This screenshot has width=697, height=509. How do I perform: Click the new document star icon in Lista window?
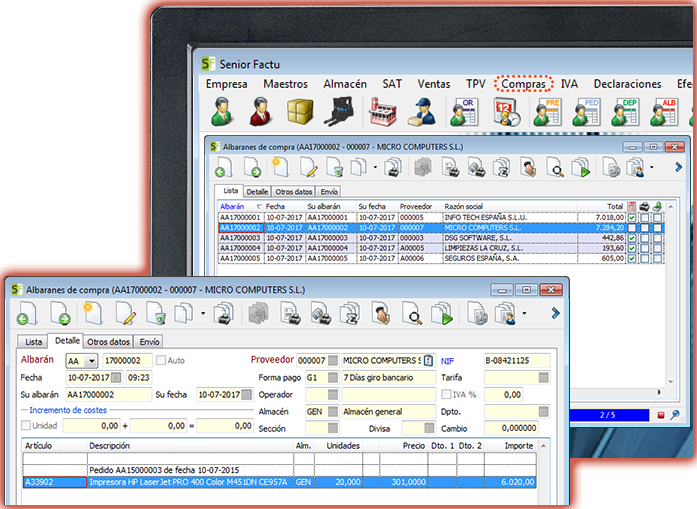tap(280, 168)
